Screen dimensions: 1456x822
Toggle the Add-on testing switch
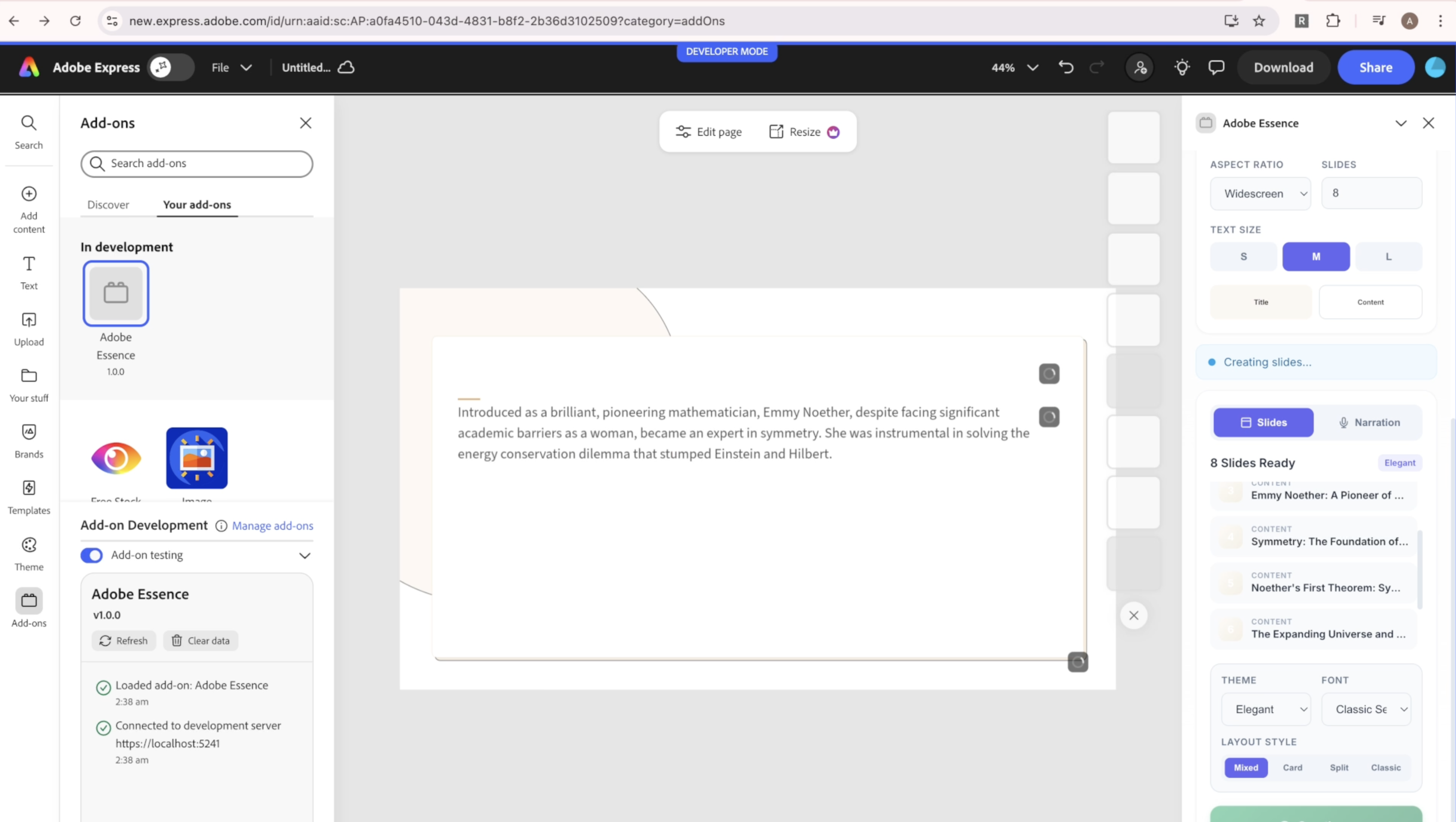pos(92,555)
